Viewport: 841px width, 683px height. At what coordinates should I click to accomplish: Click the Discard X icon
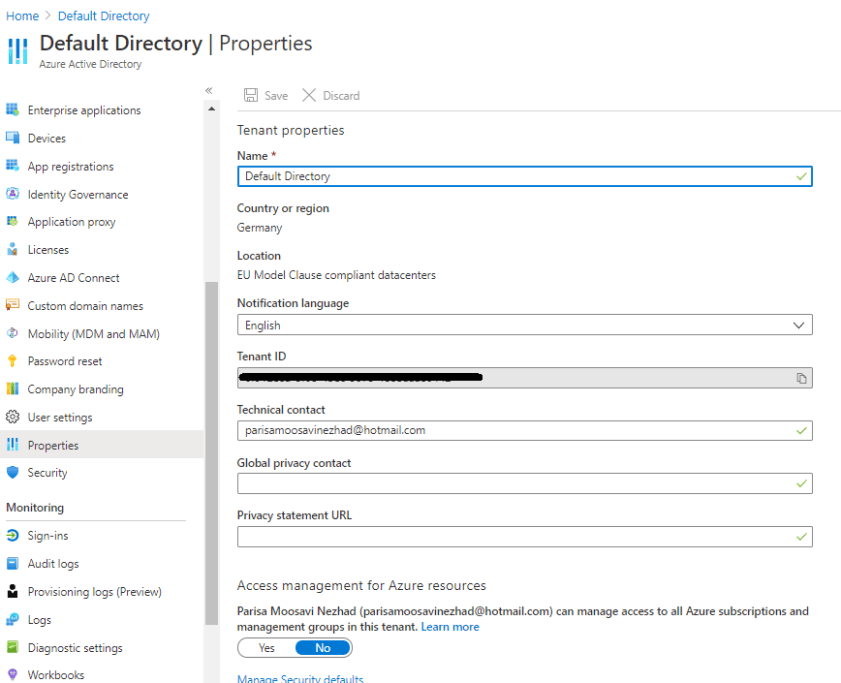click(309, 95)
